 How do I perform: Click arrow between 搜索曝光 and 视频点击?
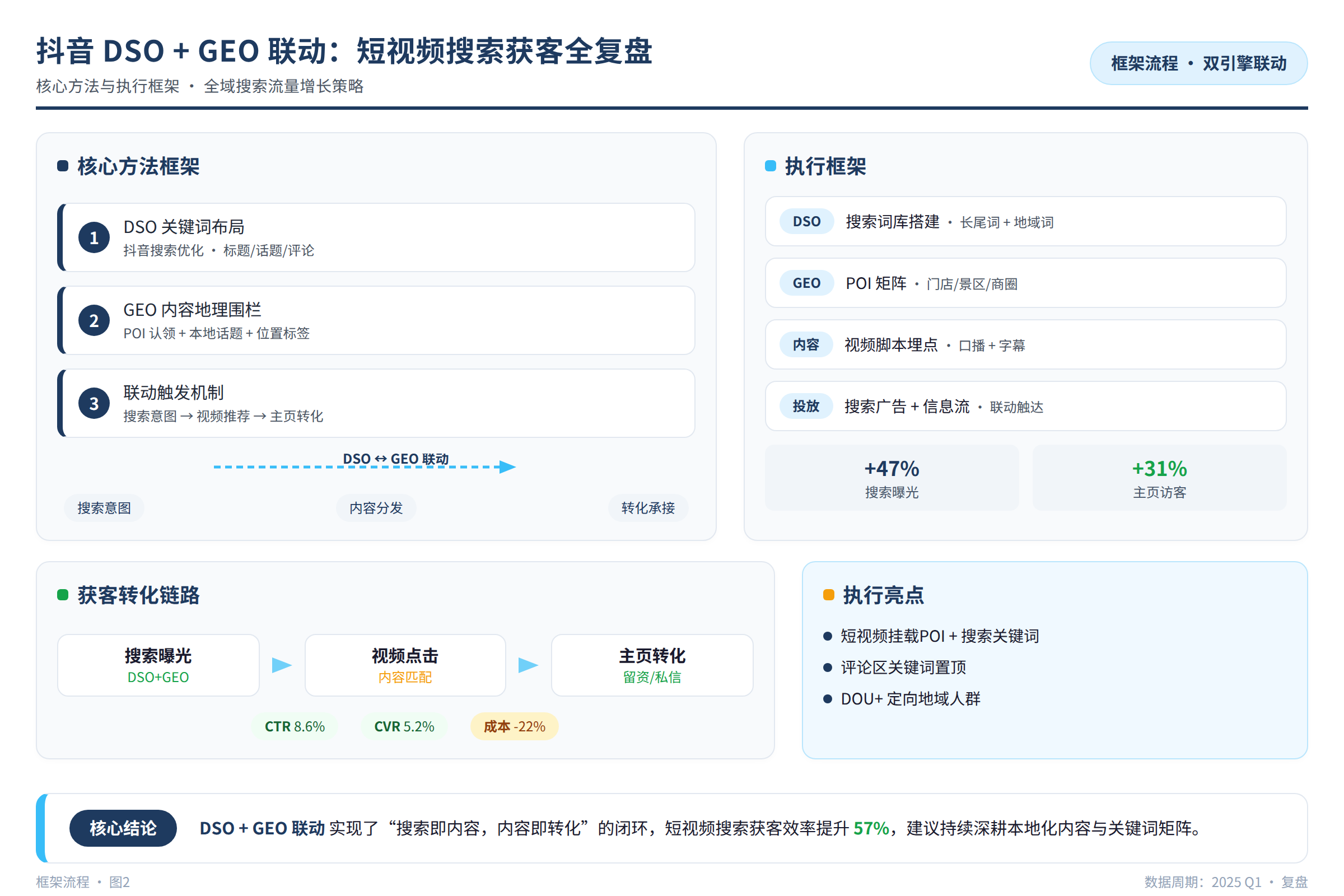[282, 665]
